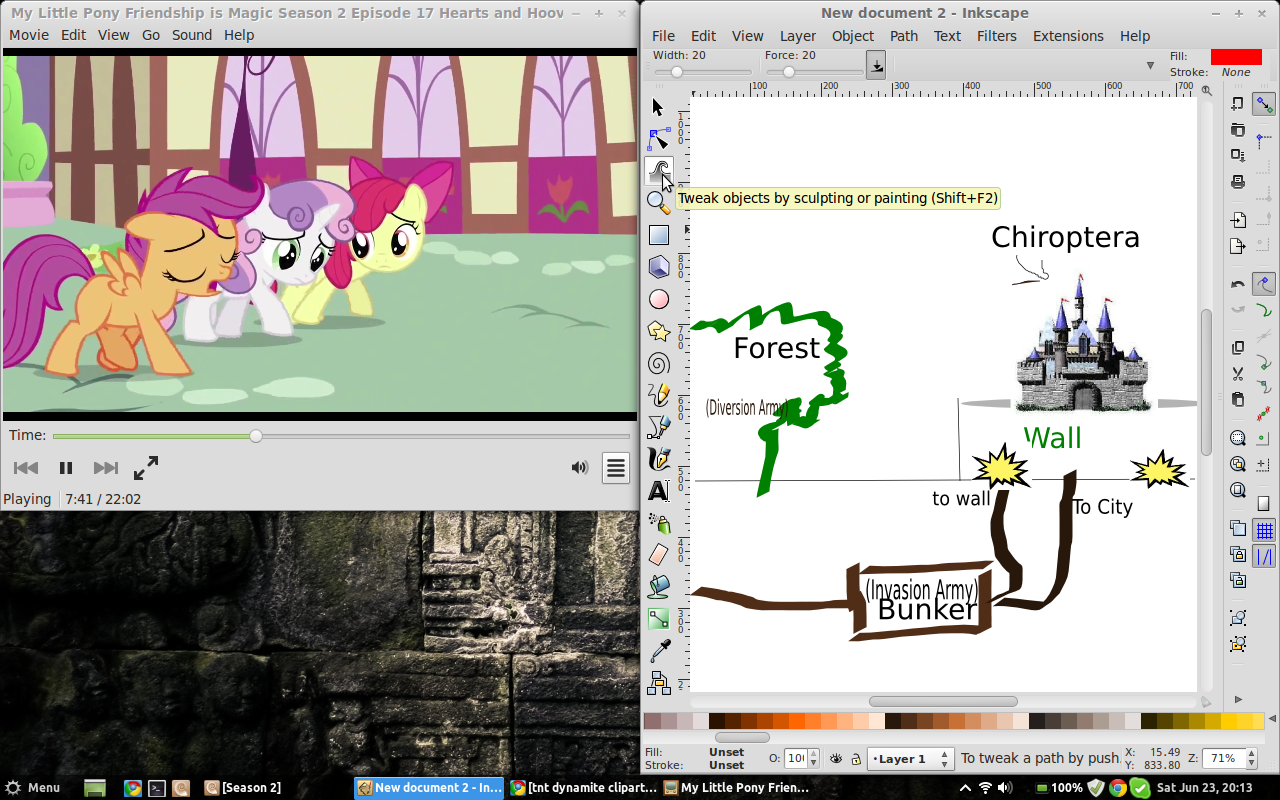Toggle snap nodes or handles button

[x=1264, y=284]
